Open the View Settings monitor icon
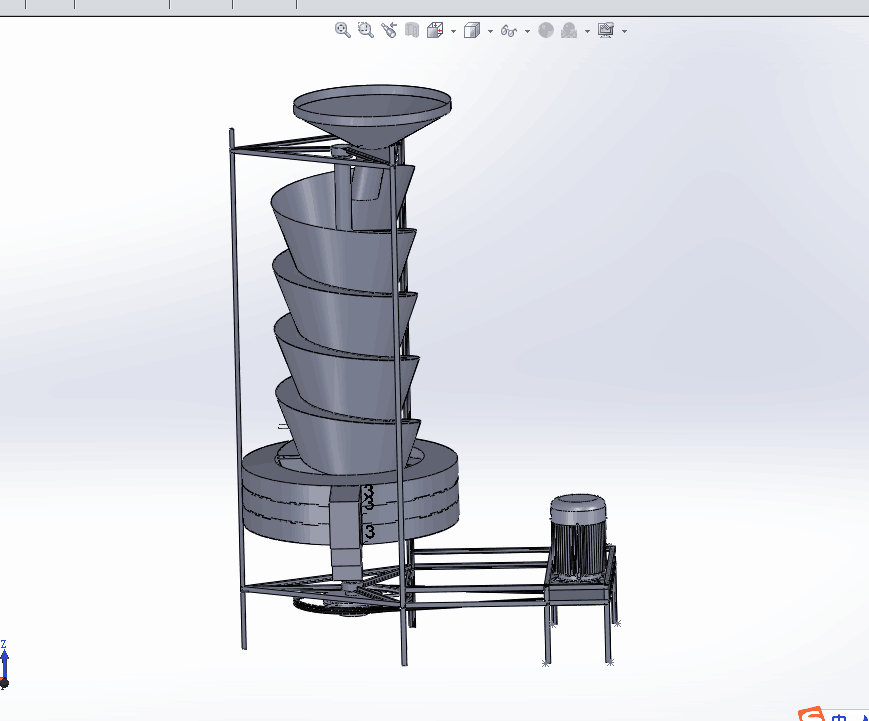Screen dimensions: 869x721 coord(606,30)
